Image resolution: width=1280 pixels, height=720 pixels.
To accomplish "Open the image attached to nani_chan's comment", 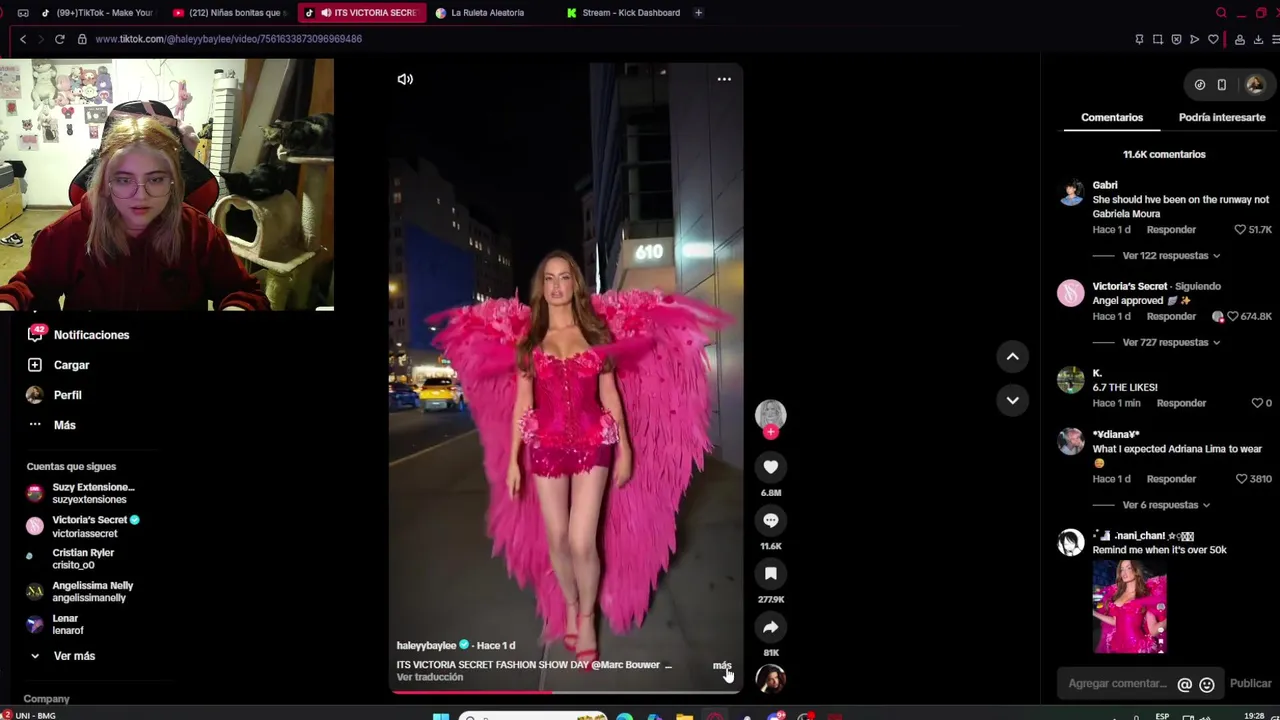I will [x=1129, y=606].
